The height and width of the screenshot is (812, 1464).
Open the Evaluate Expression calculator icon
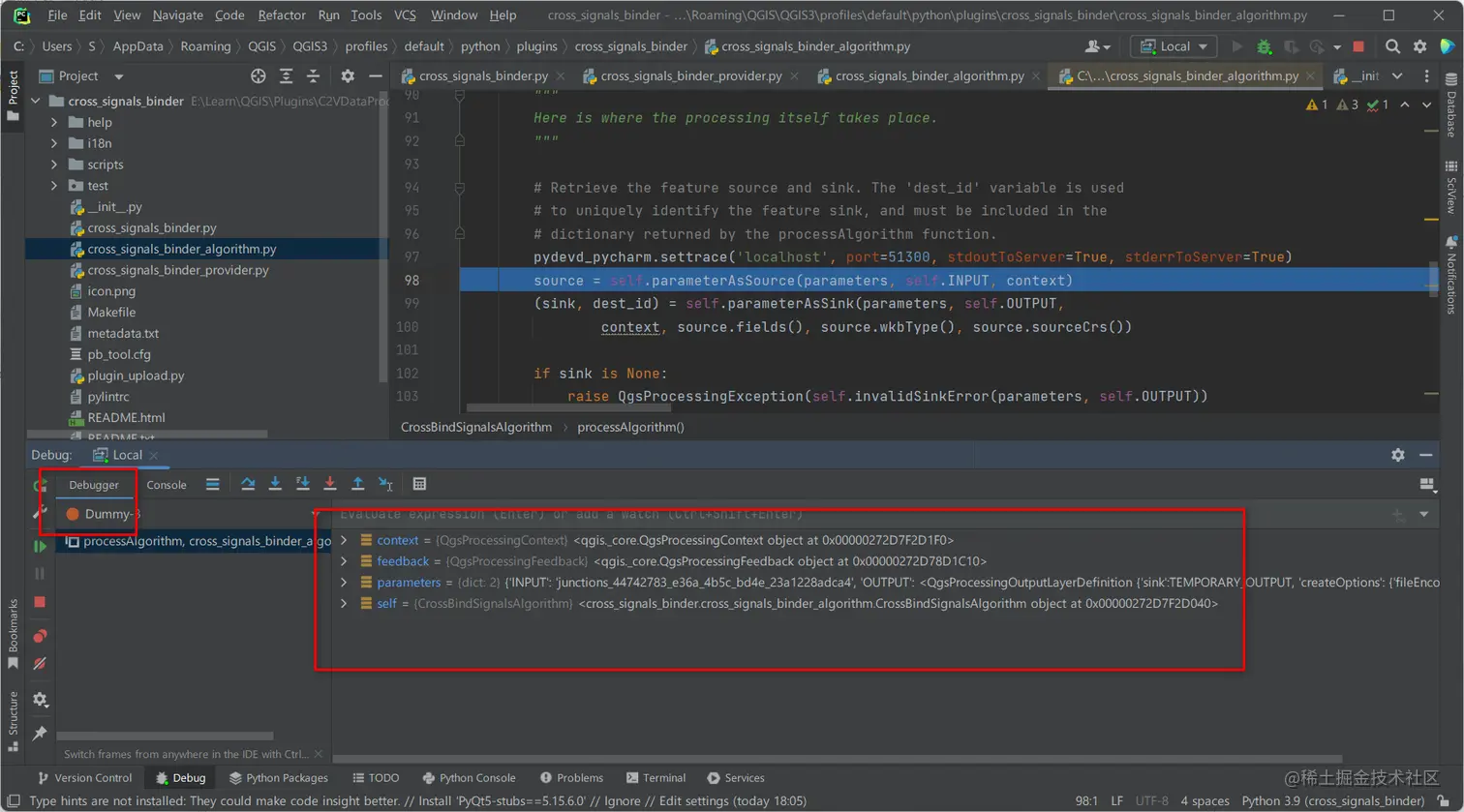[x=419, y=484]
